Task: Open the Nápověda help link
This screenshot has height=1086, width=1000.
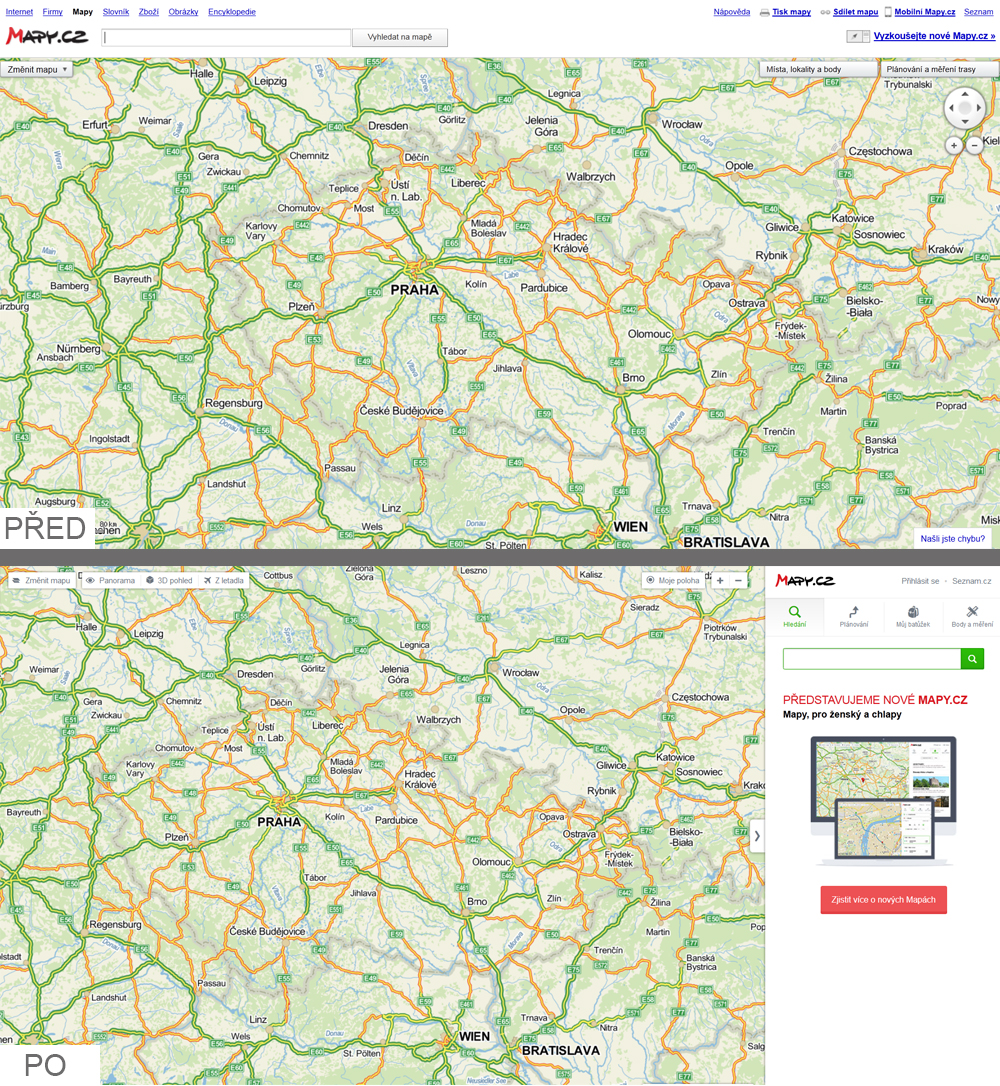Action: click(x=732, y=12)
